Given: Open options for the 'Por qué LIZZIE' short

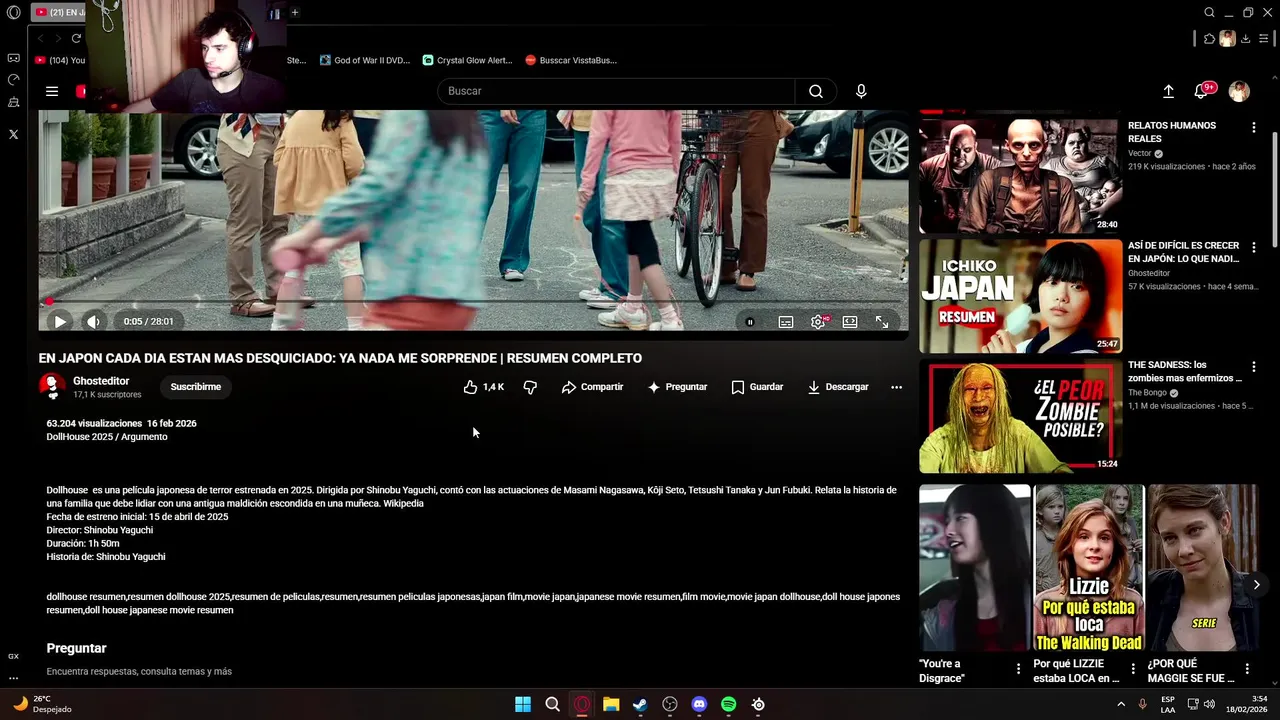Looking at the screenshot, I should click(1133, 669).
